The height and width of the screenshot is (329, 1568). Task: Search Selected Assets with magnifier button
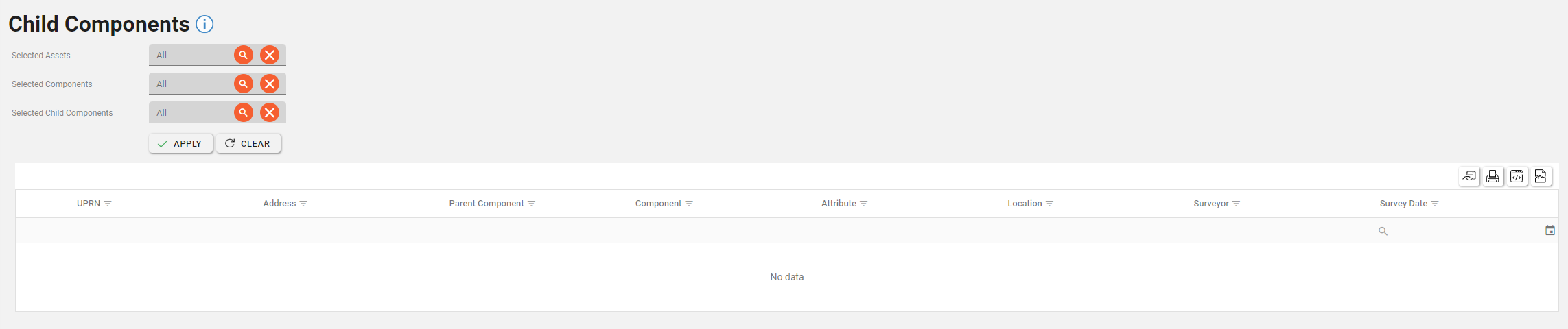pyautogui.click(x=244, y=55)
